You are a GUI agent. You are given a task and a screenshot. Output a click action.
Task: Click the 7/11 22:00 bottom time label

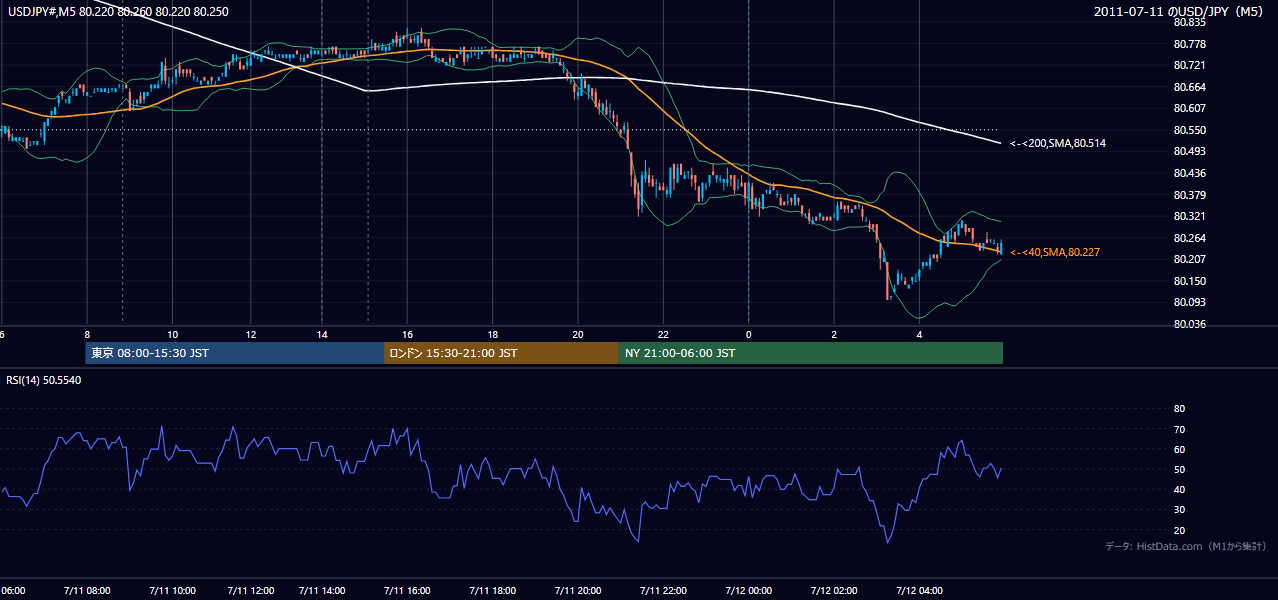pos(663,590)
